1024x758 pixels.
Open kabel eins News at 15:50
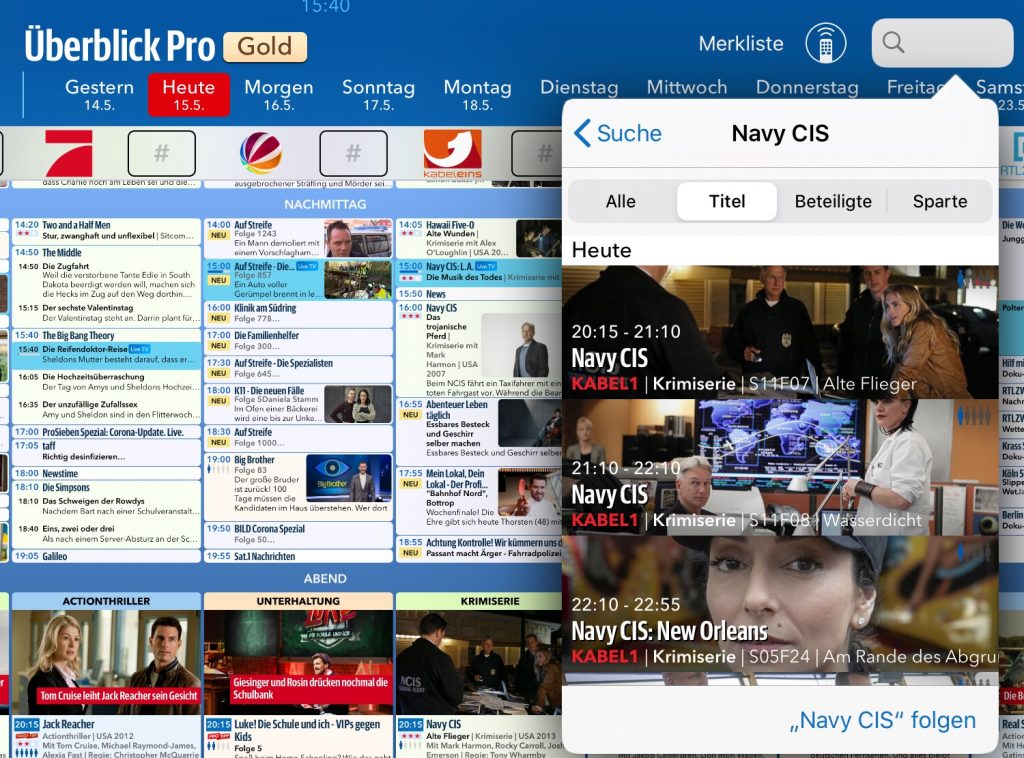point(479,294)
